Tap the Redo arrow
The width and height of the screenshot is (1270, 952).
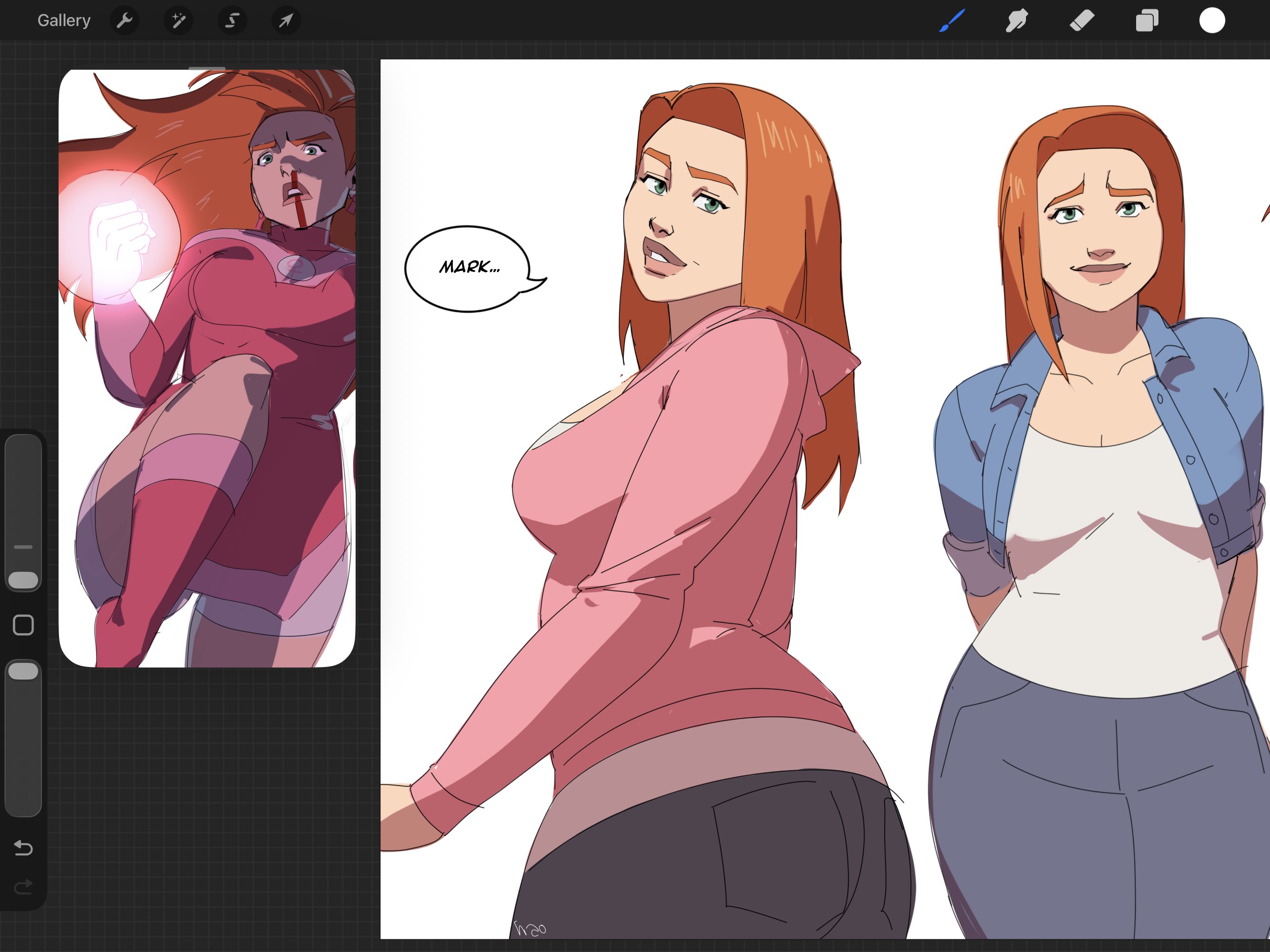pyautogui.click(x=24, y=888)
